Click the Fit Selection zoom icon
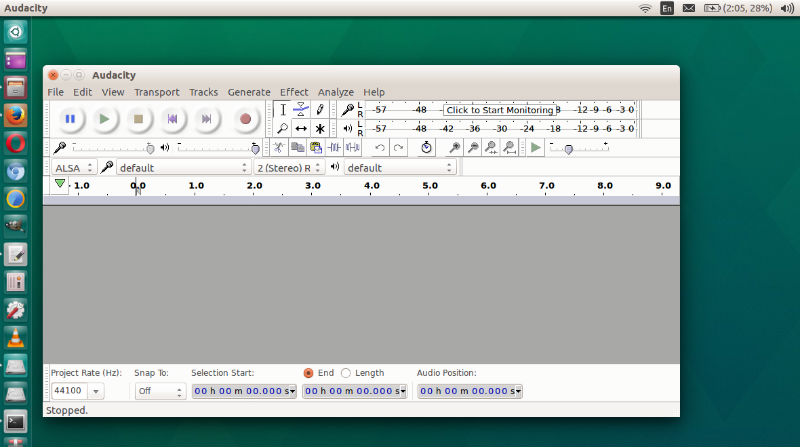 pos(491,148)
